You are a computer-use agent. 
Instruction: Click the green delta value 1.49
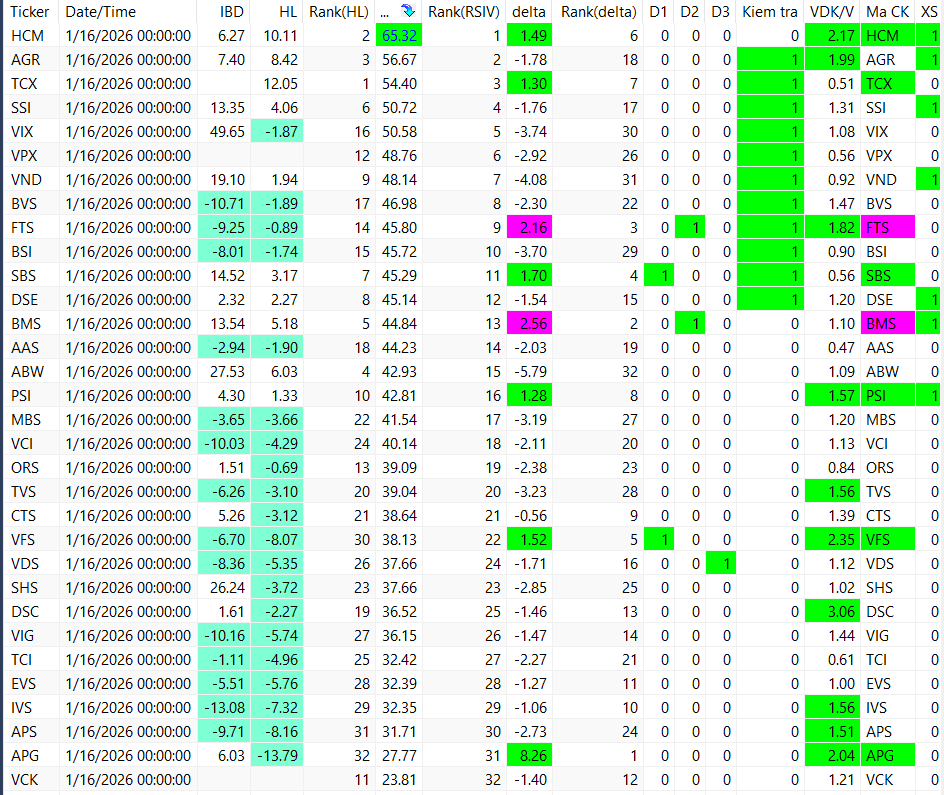click(x=530, y=36)
